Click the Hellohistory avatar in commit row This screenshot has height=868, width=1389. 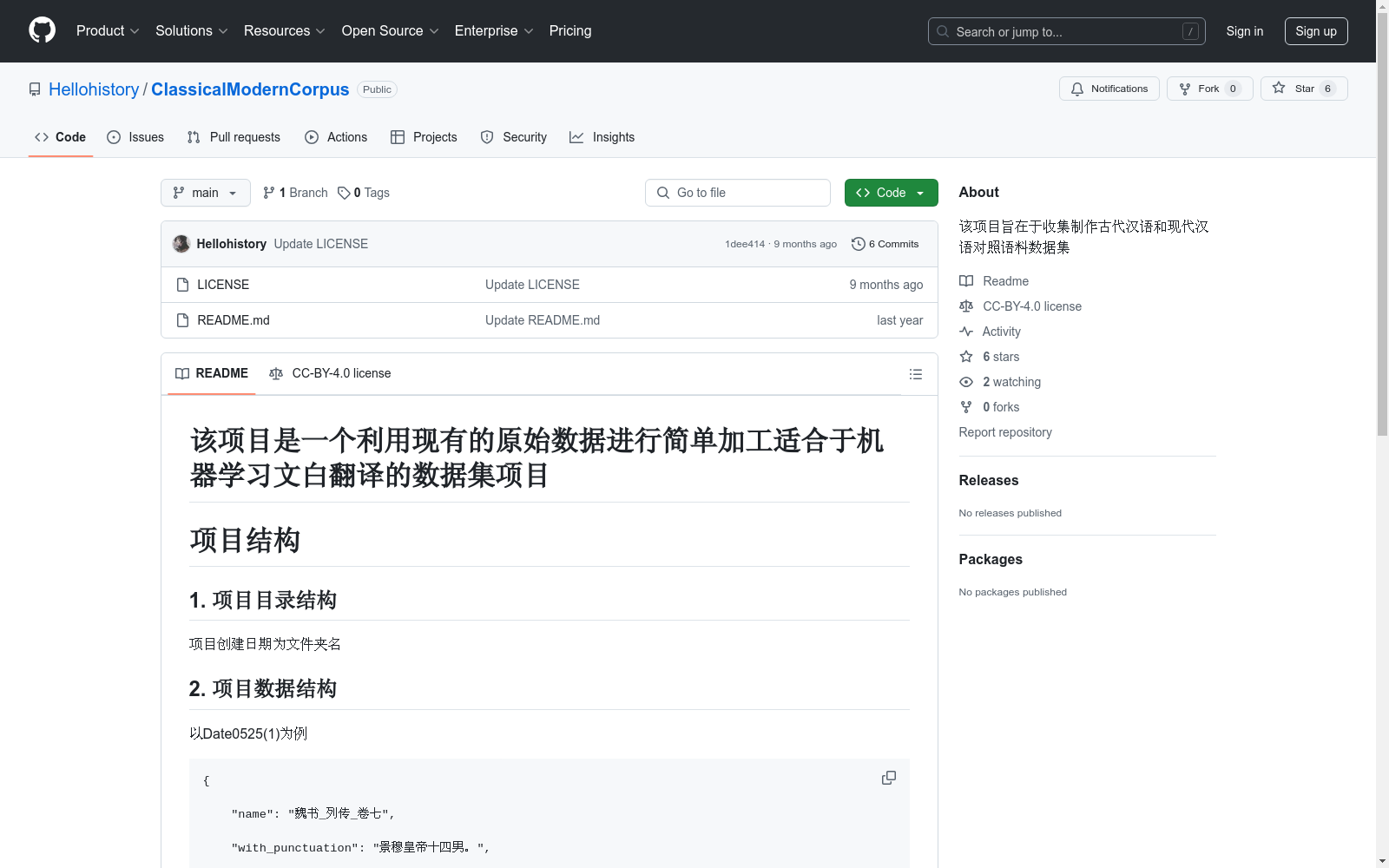click(x=181, y=244)
